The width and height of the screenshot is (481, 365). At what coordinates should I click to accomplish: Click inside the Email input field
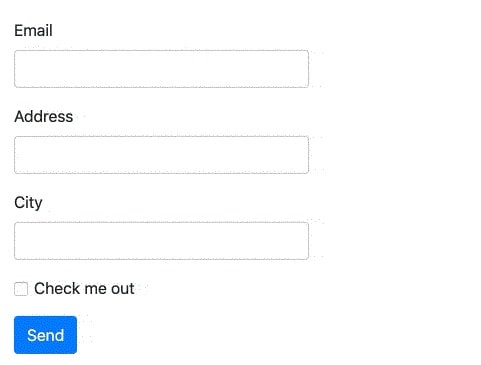click(161, 69)
